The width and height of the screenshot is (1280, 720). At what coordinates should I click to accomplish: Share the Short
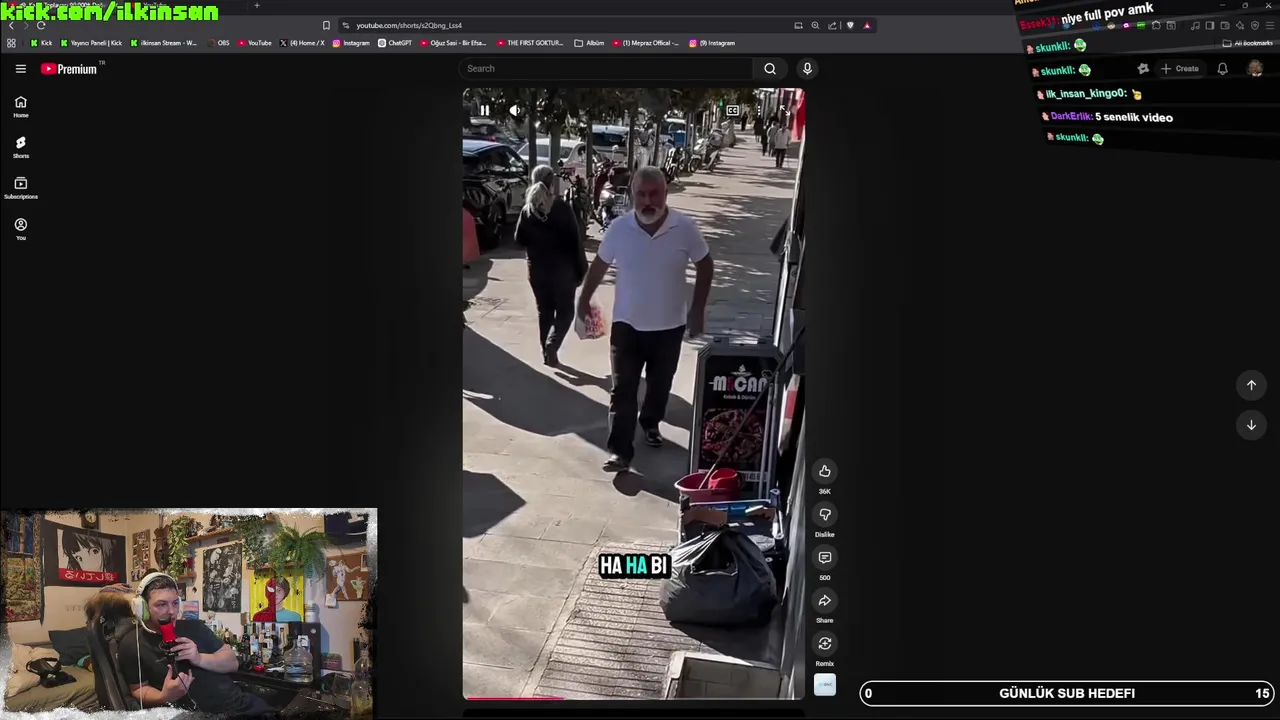pyautogui.click(x=825, y=600)
